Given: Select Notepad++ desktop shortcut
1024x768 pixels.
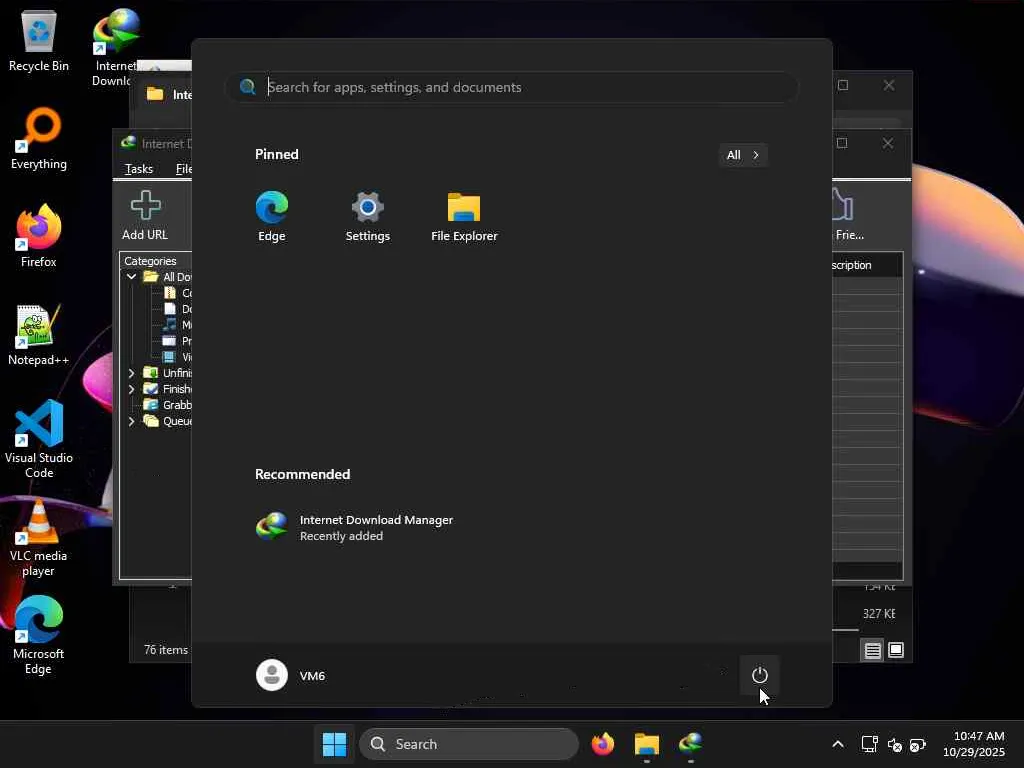Looking at the screenshot, I should tap(39, 334).
